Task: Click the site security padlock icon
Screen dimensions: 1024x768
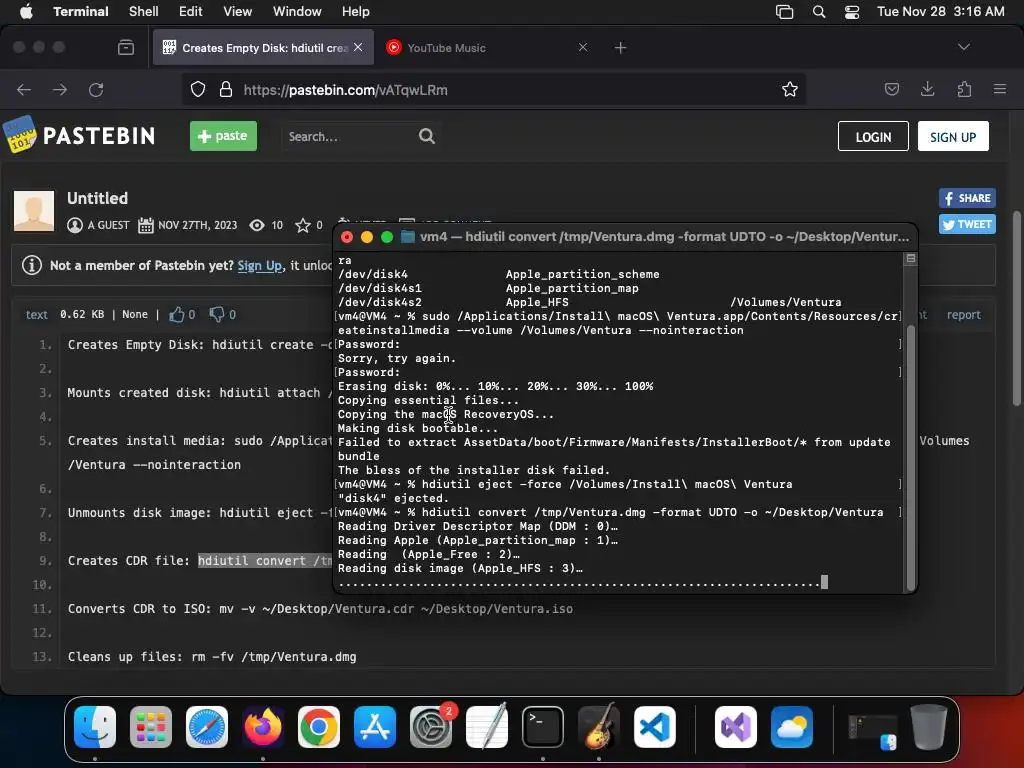Action: [x=226, y=89]
